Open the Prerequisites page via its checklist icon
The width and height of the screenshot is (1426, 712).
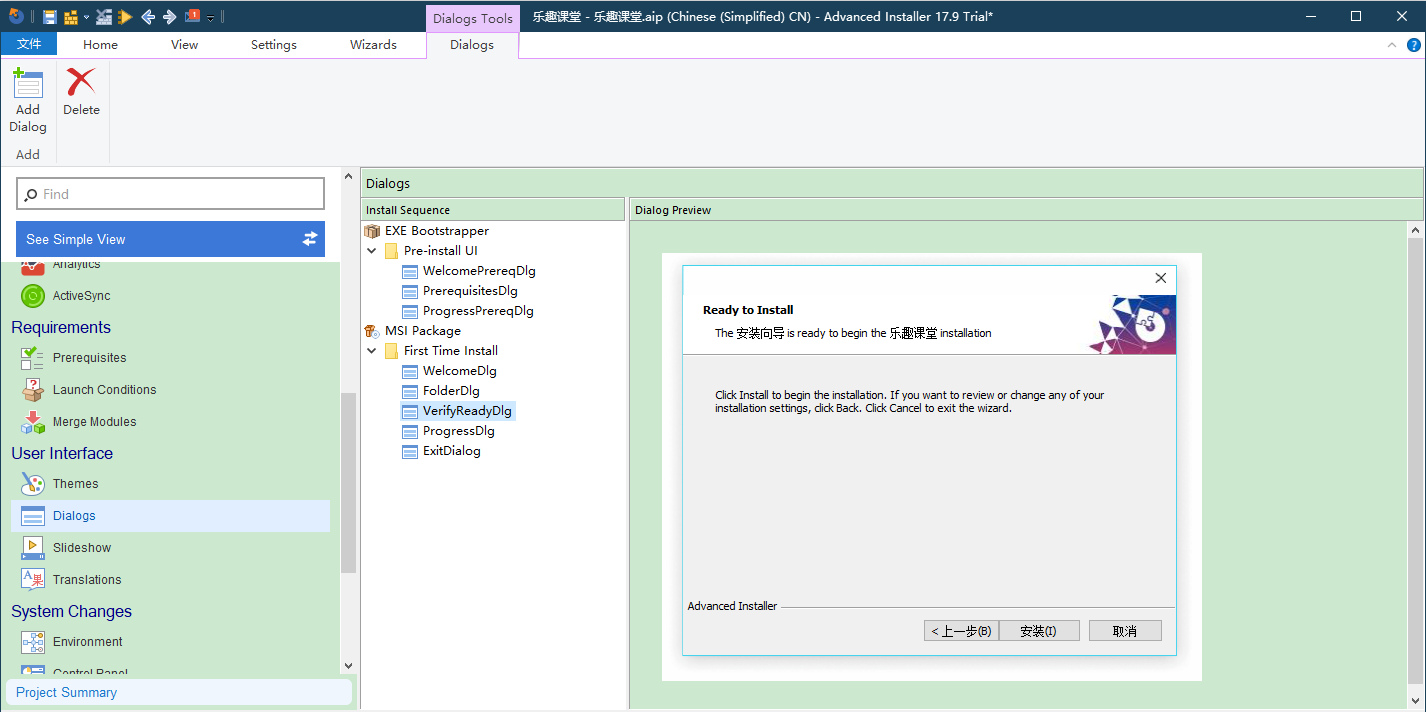[33, 358]
